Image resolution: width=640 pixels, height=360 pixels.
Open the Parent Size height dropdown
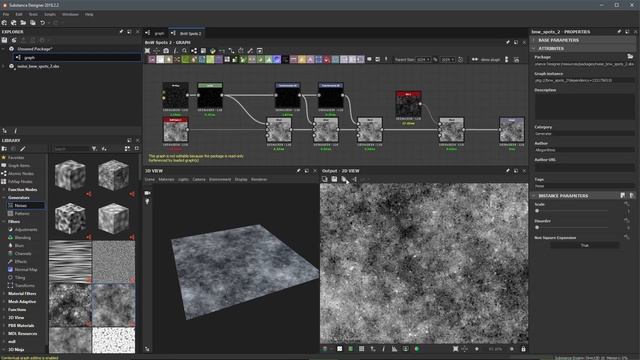[x=447, y=60]
